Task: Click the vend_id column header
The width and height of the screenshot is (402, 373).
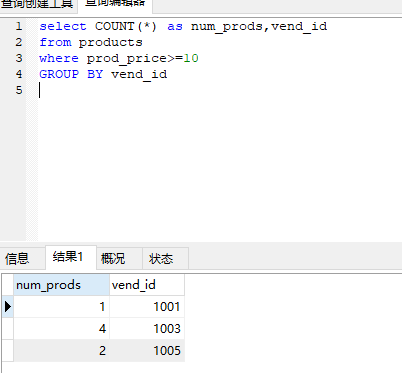Action: [147, 285]
